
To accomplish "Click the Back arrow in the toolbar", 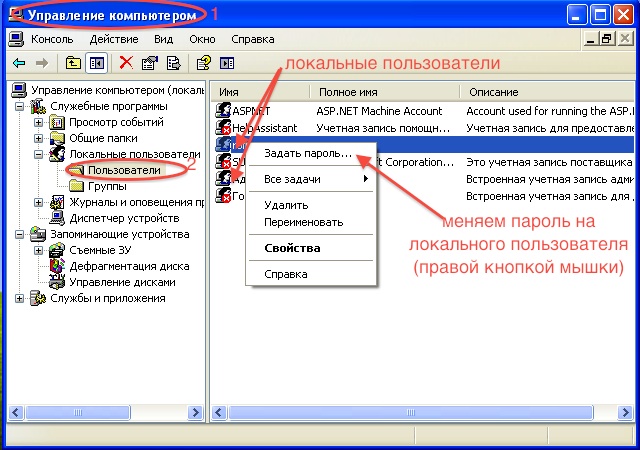I will (x=18, y=62).
